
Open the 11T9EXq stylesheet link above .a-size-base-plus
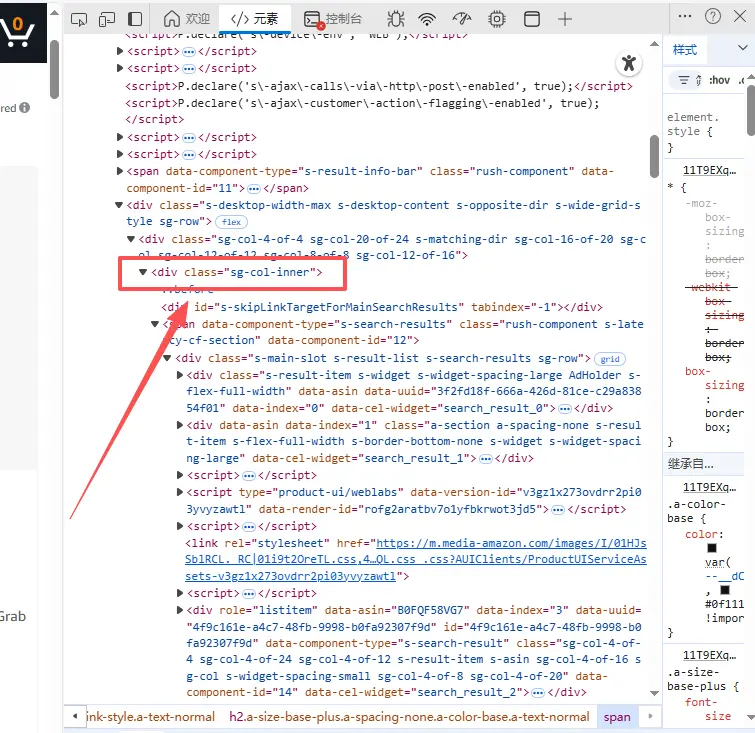click(x=709, y=655)
